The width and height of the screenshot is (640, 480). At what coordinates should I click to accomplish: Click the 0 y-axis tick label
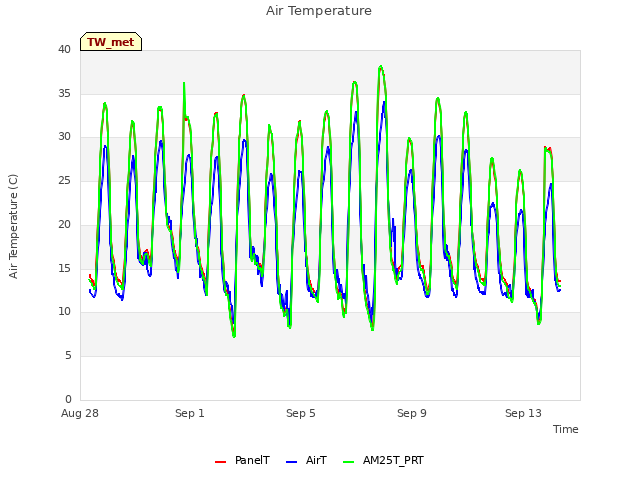pos(68,399)
